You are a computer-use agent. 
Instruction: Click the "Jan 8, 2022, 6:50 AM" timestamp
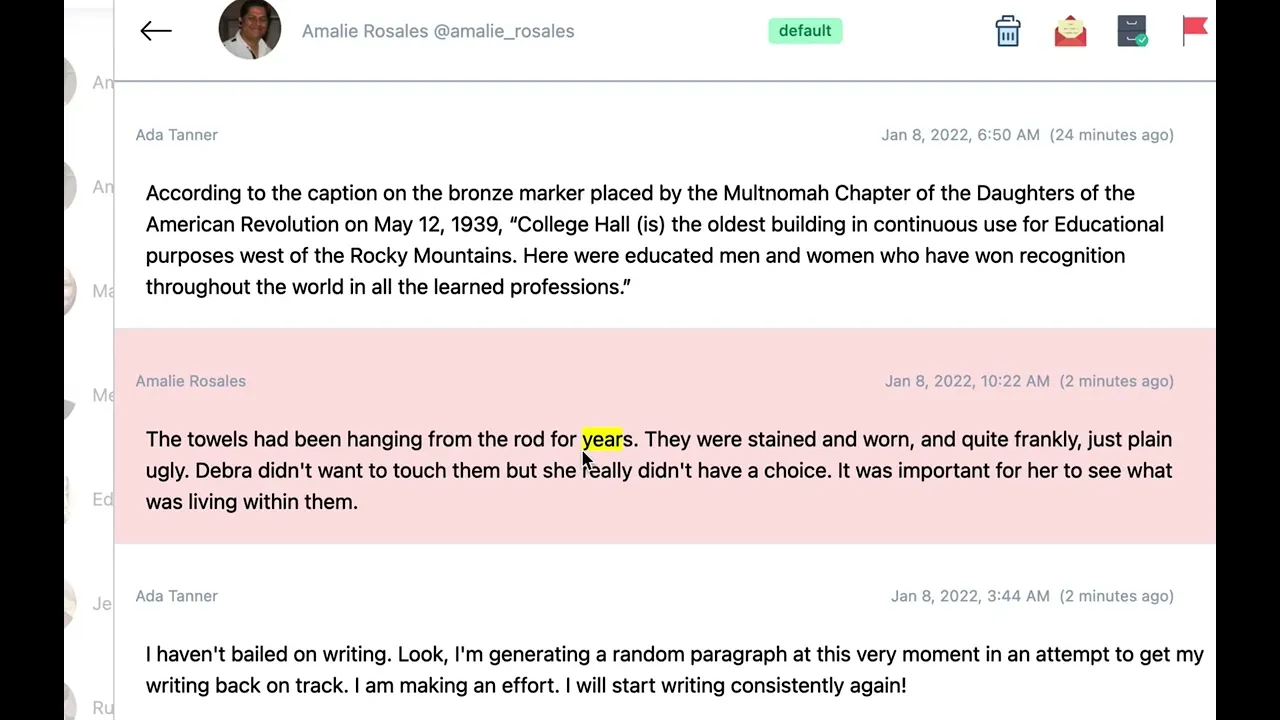(x=960, y=135)
